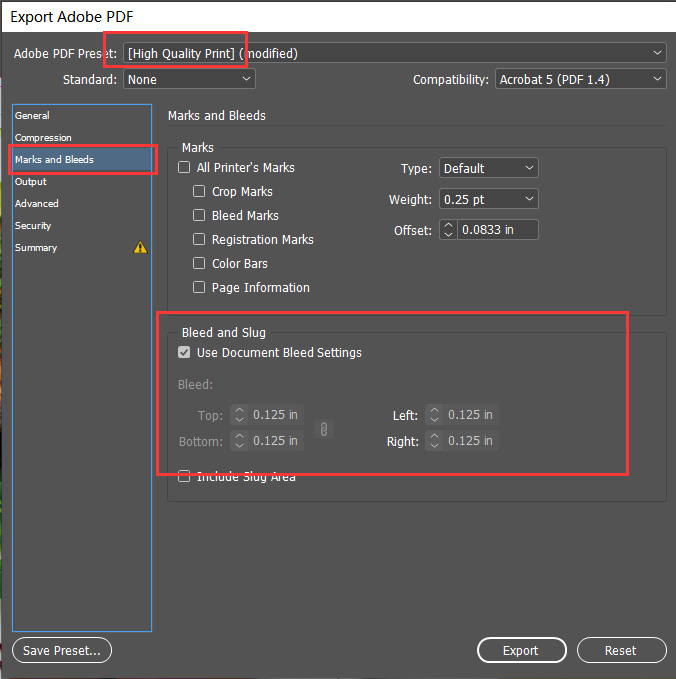Click the Offset stepper arrows
Viewport: 676px width, 679px height.
tap(449, 230)
